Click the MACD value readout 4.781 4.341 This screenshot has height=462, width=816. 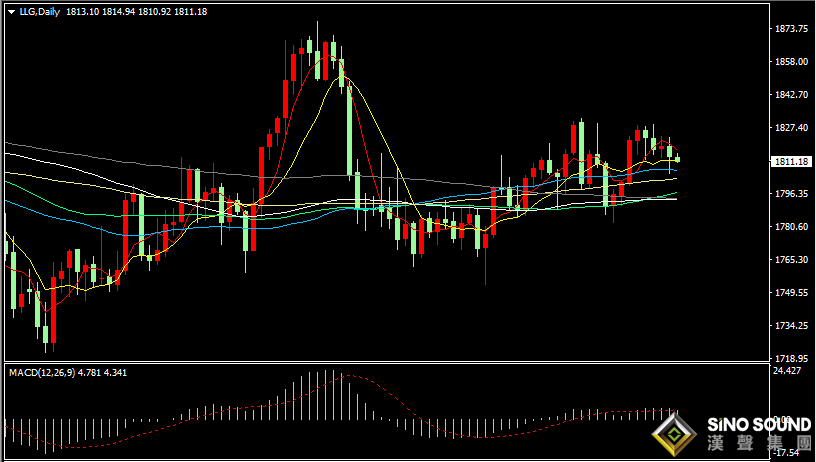(x=103, y=373)
